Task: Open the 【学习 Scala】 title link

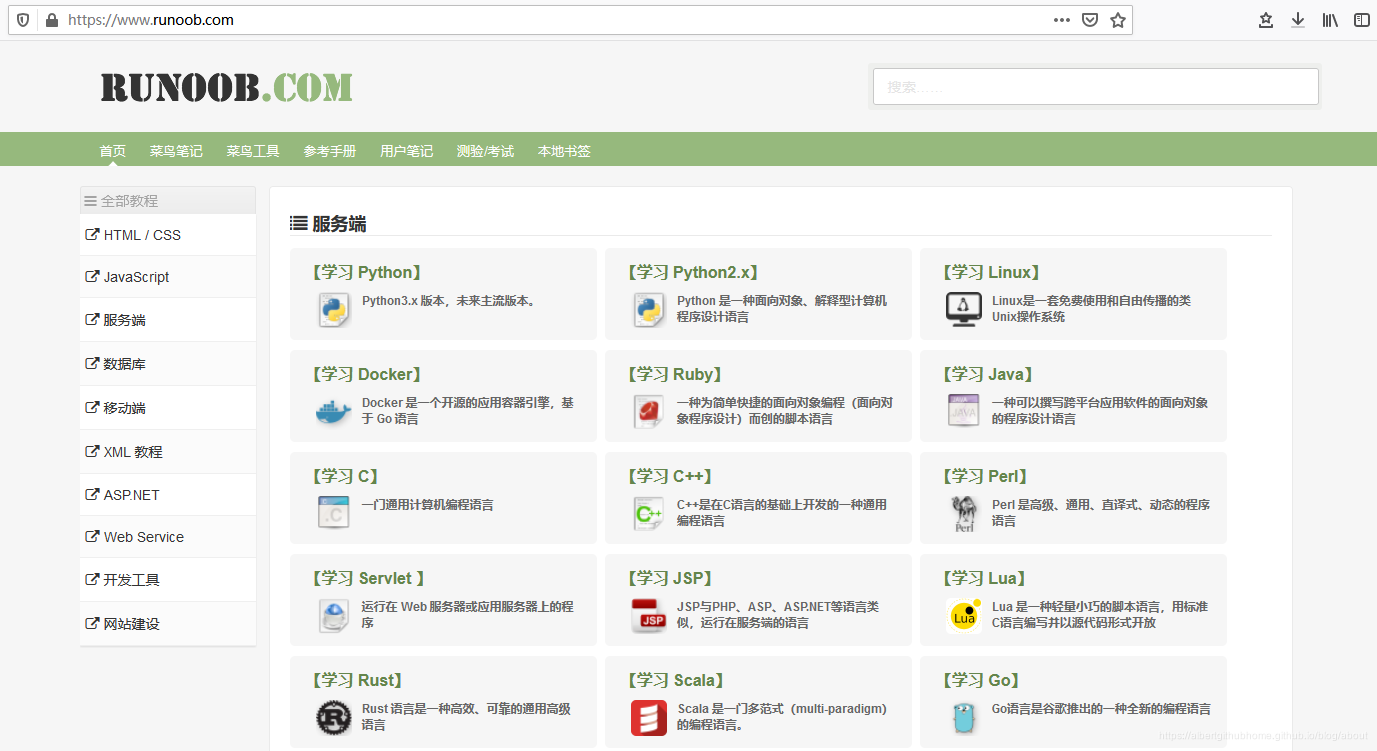Action: [676, 680]
